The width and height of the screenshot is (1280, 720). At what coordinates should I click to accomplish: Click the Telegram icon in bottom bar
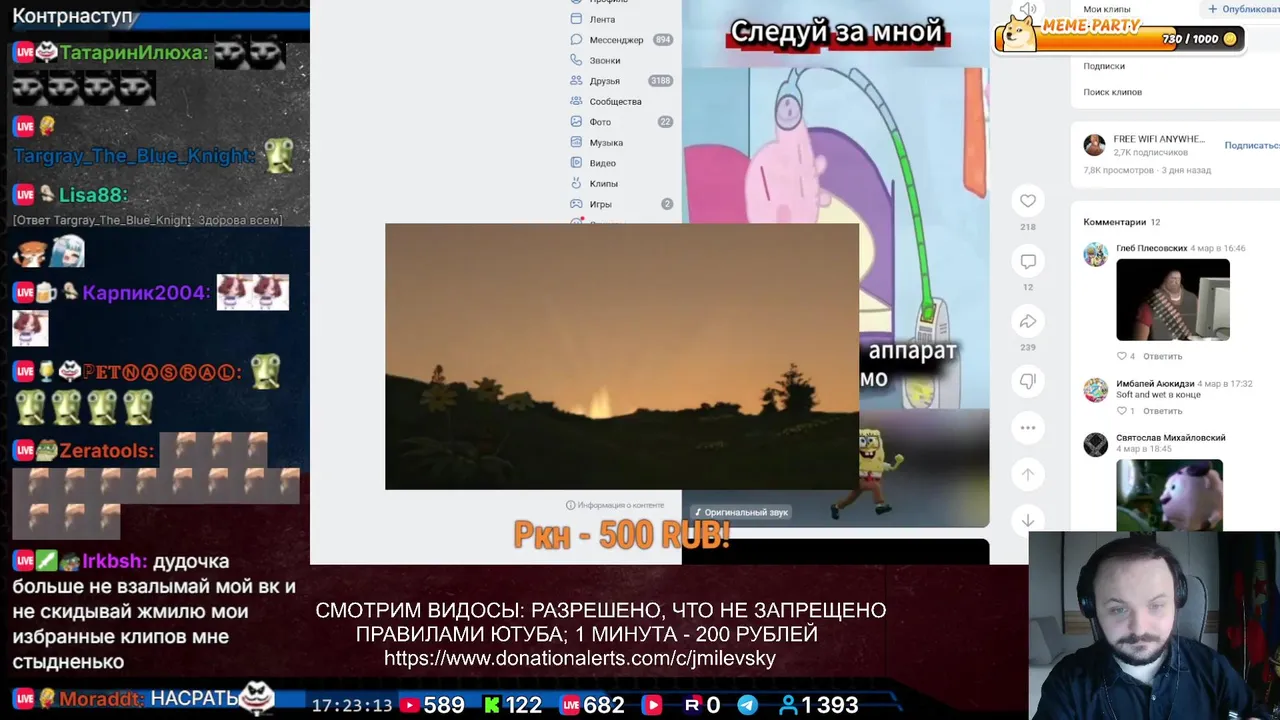[x=747, y=705]
